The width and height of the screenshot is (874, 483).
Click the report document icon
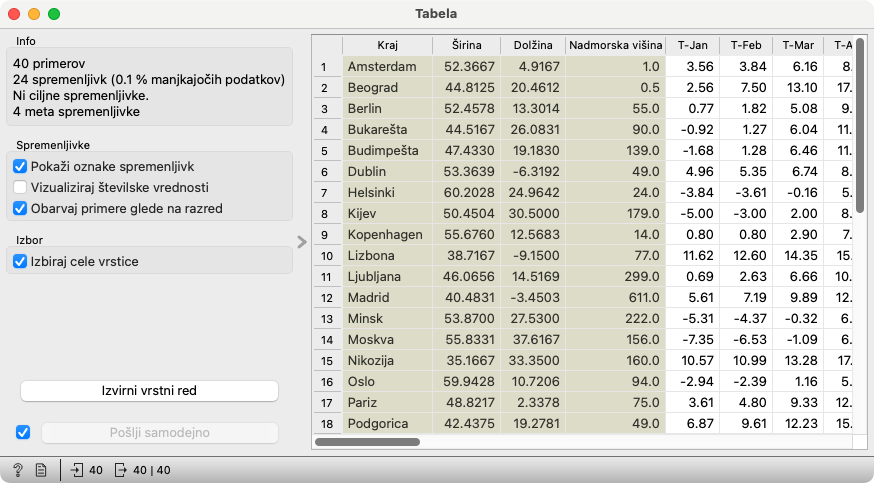41,469
